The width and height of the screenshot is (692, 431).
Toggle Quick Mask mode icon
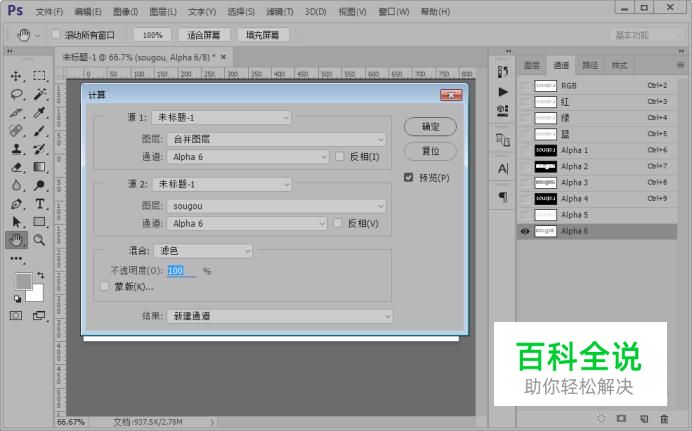point(16,315)
